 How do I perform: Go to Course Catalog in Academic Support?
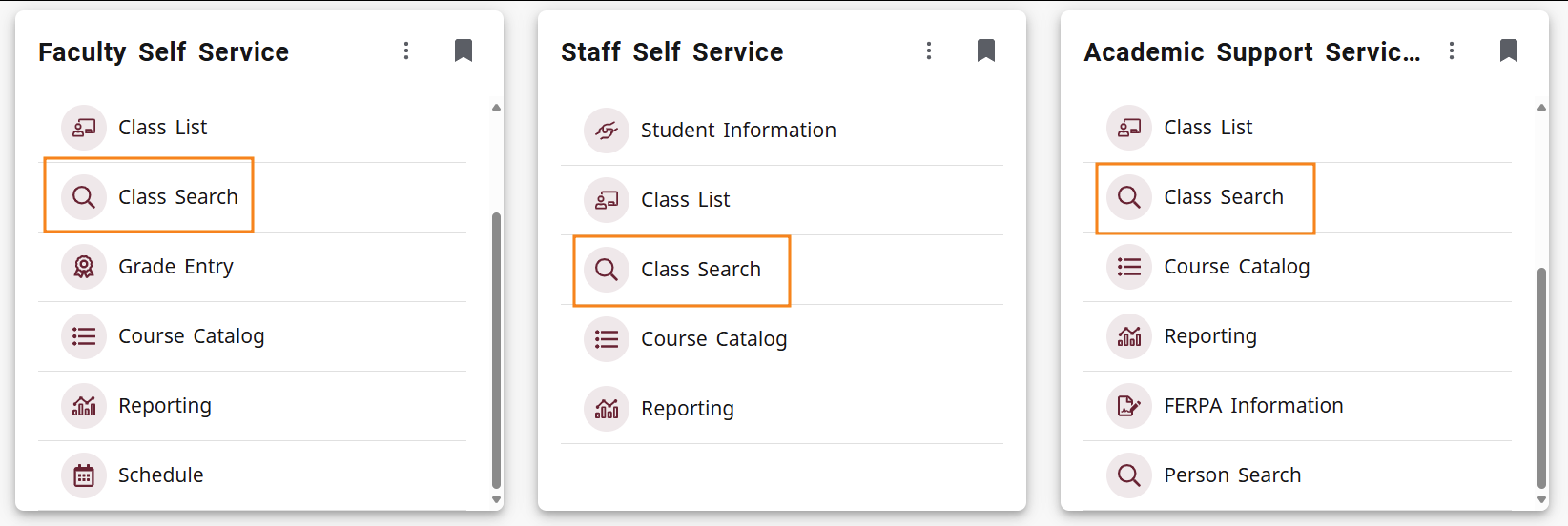pyautogui.click(x=1236, y=267)
